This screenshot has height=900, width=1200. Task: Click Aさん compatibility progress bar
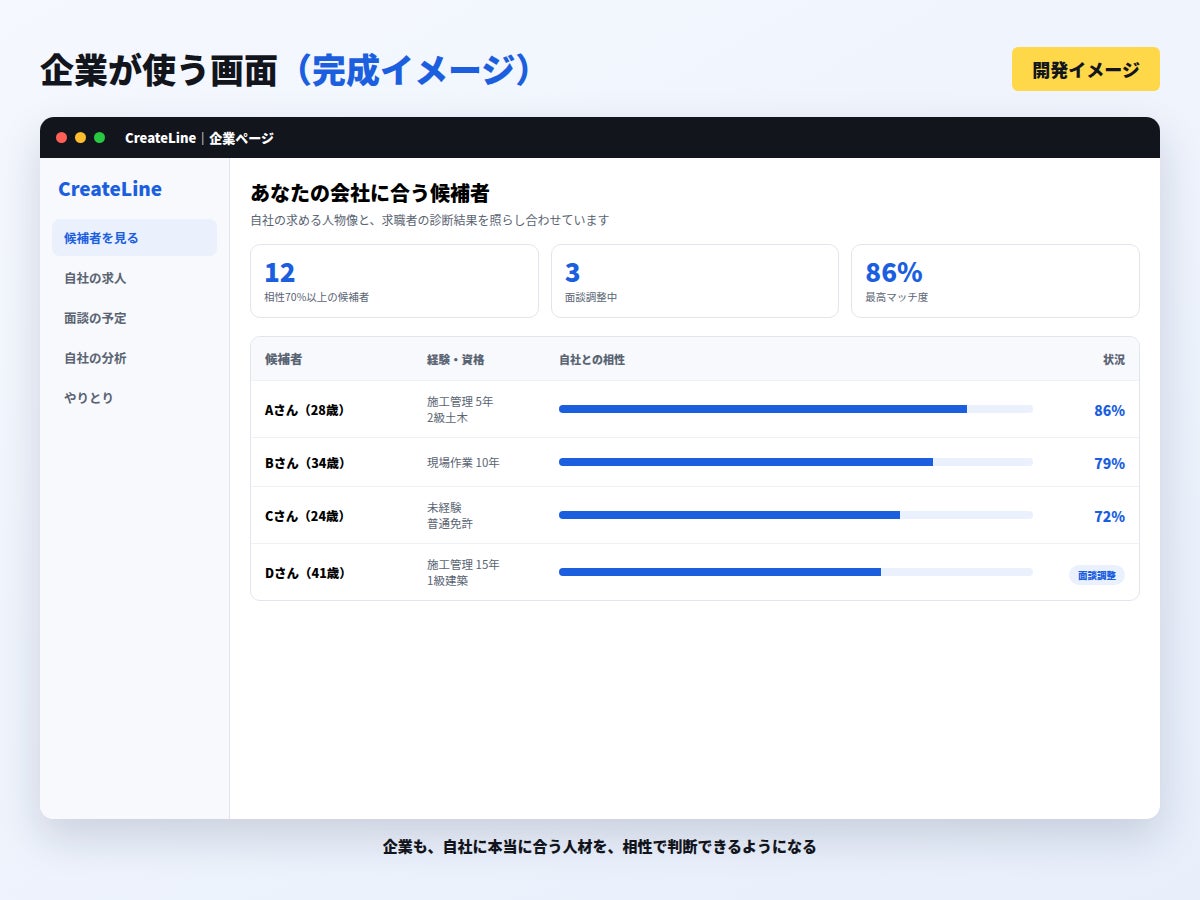(x=796, y=409)
